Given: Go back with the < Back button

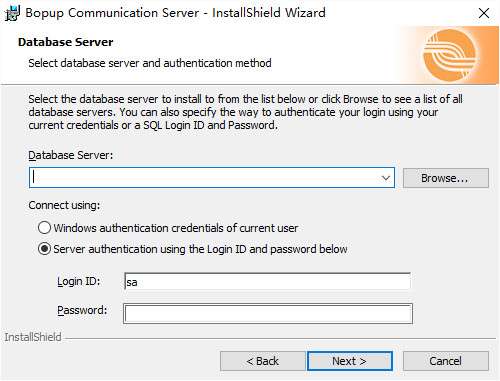Looking at the screenshot, I should [262, 361].
